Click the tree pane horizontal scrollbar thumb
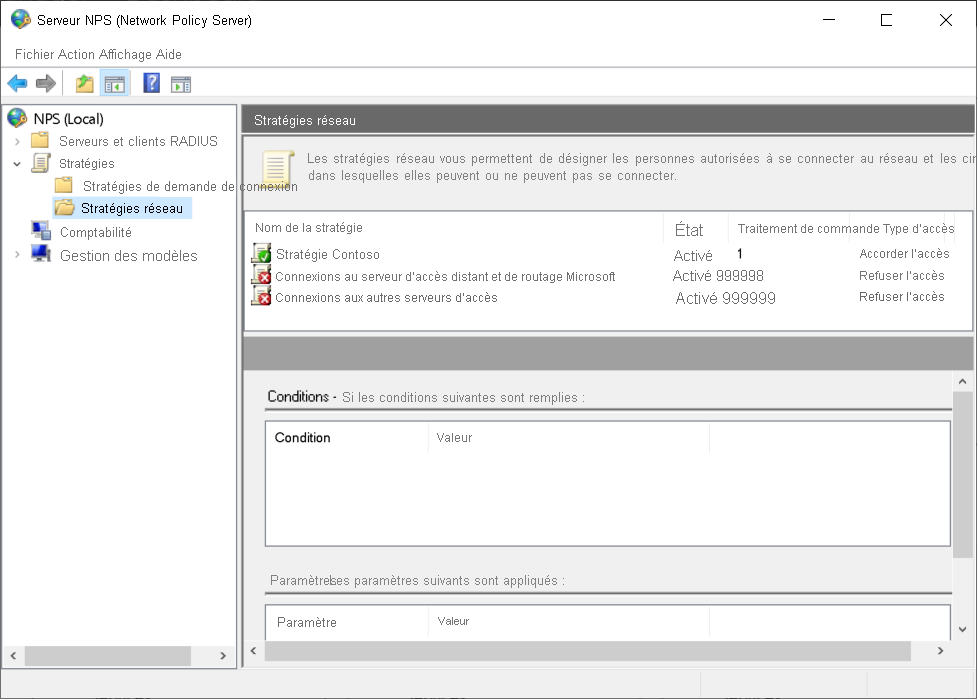977x699 pixels. (107, 655)
